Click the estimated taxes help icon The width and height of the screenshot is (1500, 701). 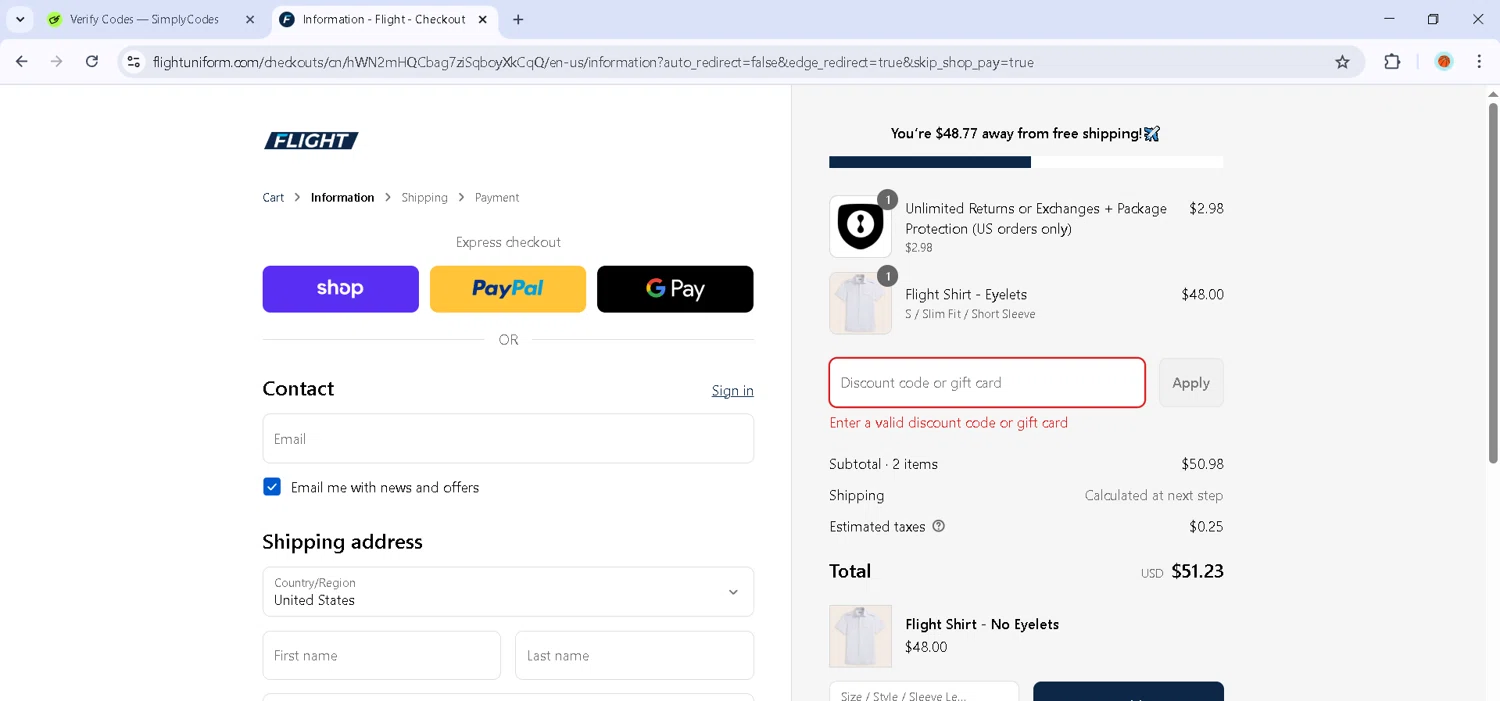pos(938,526)
